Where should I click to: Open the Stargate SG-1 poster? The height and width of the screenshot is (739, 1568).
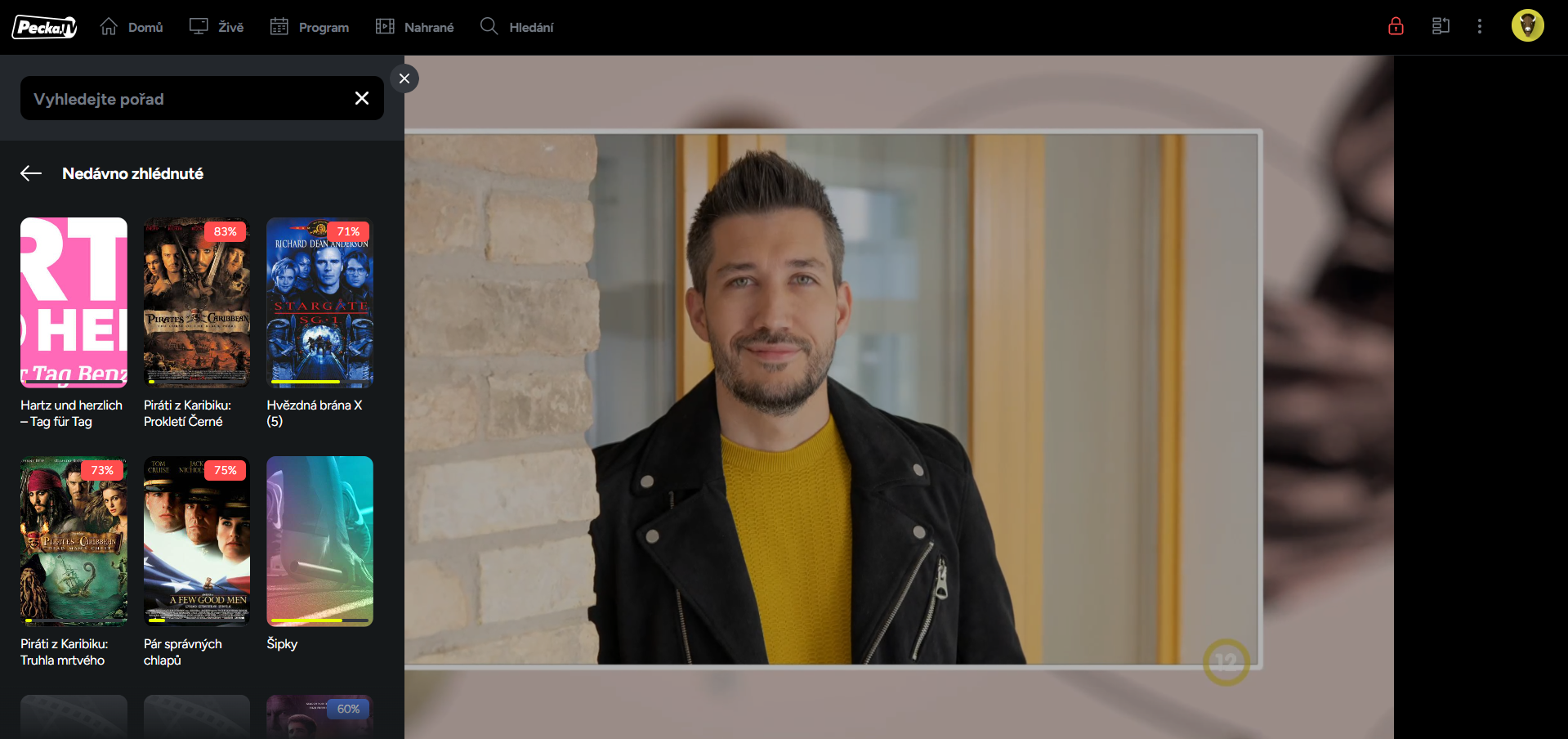pos(319,302)
